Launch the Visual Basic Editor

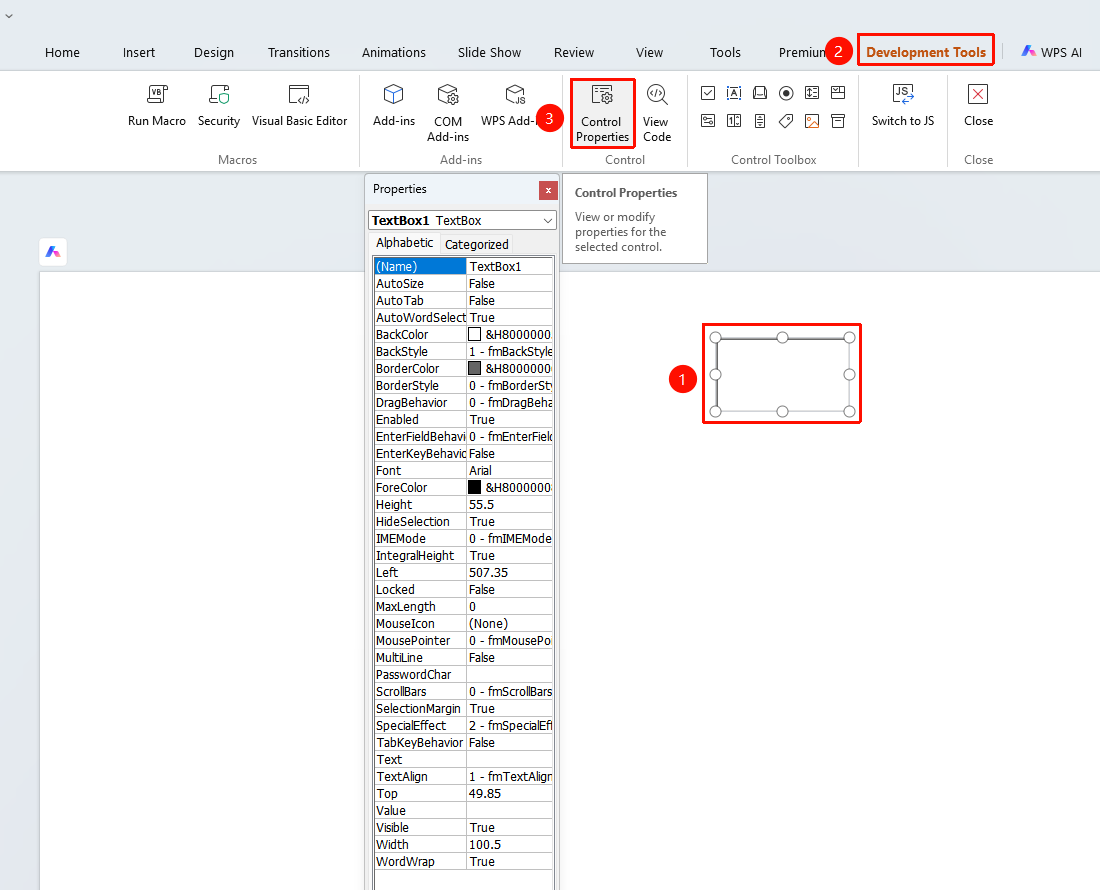tap(300, 105)
